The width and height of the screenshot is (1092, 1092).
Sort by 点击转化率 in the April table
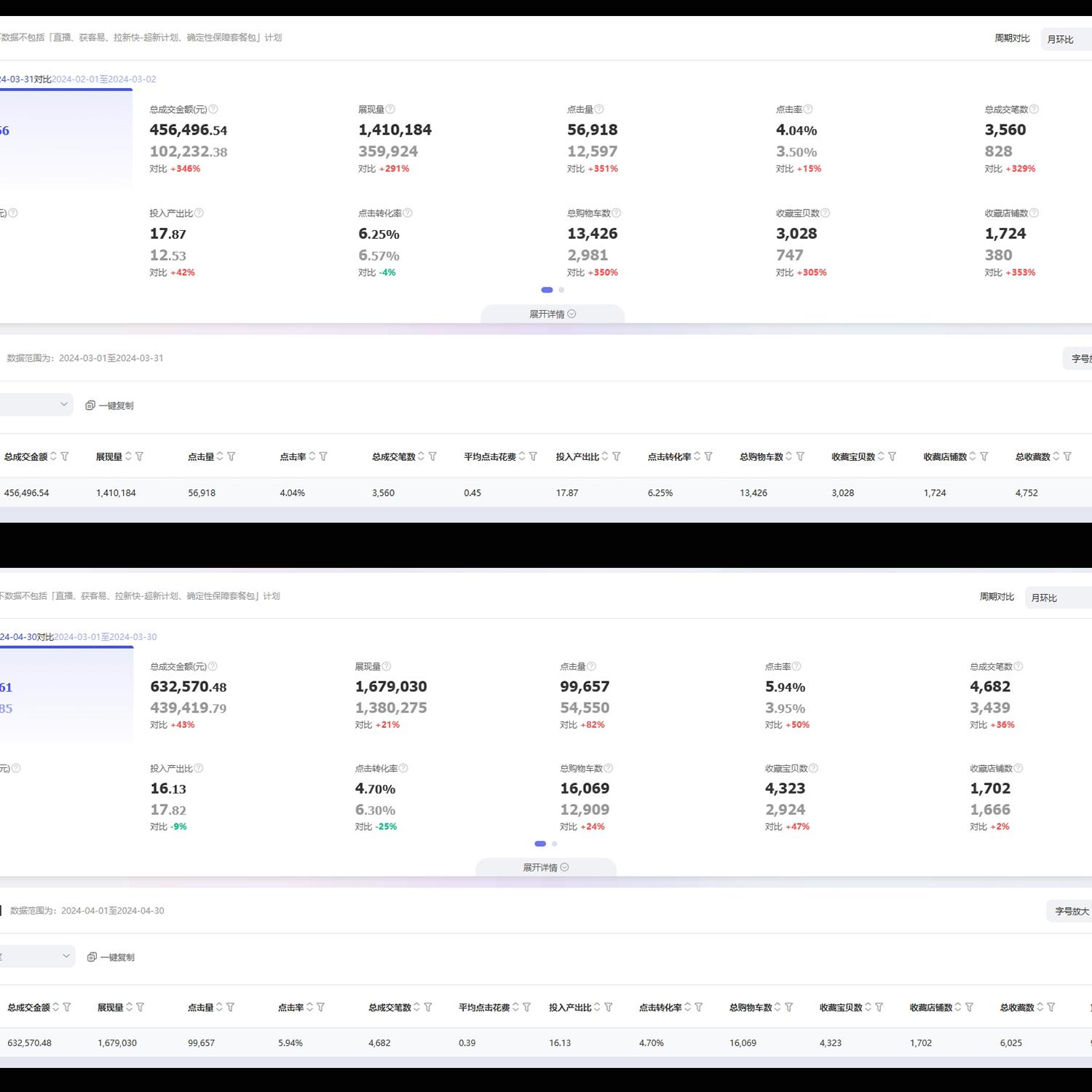pos(687,1008)
